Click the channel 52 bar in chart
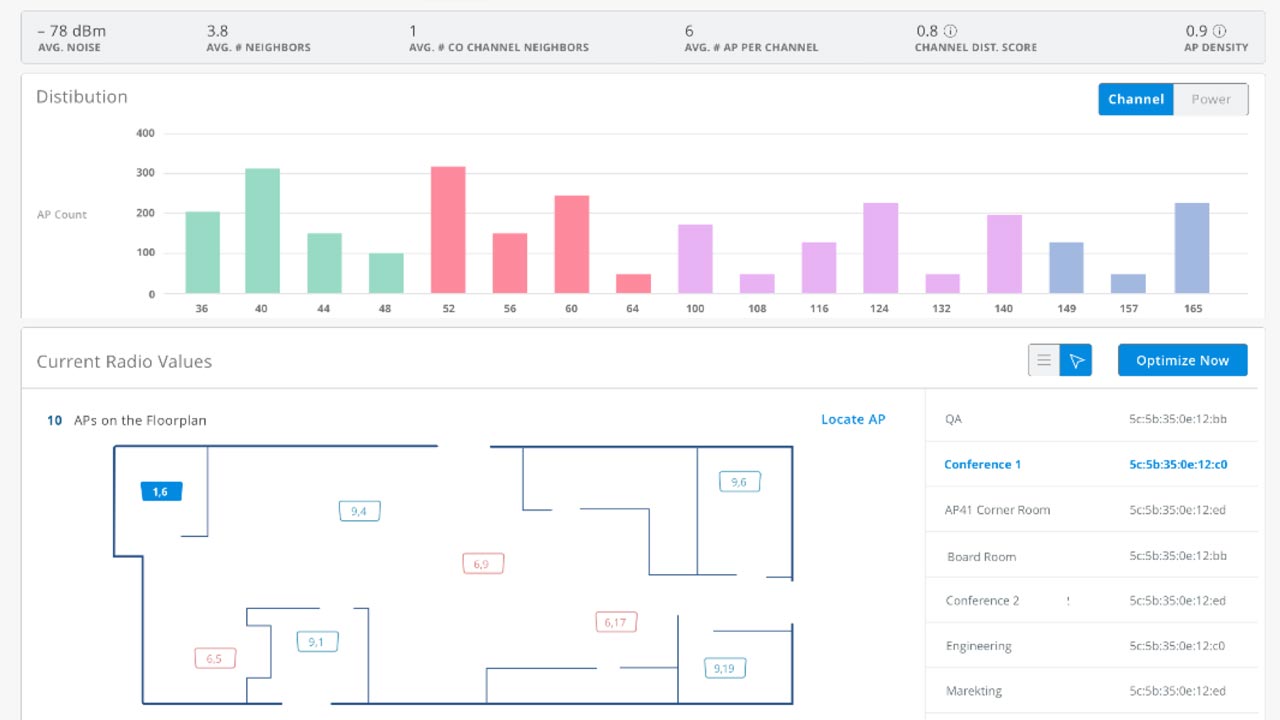Viewport: 1280px width, 720px height. tap(448, 230)
